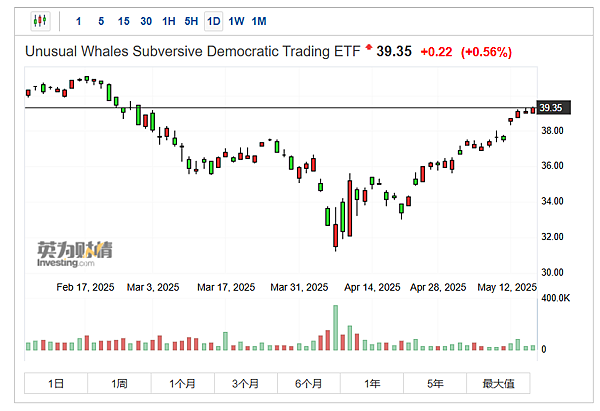
Task: Click the 34.00 price axis label
Action: 552,201
